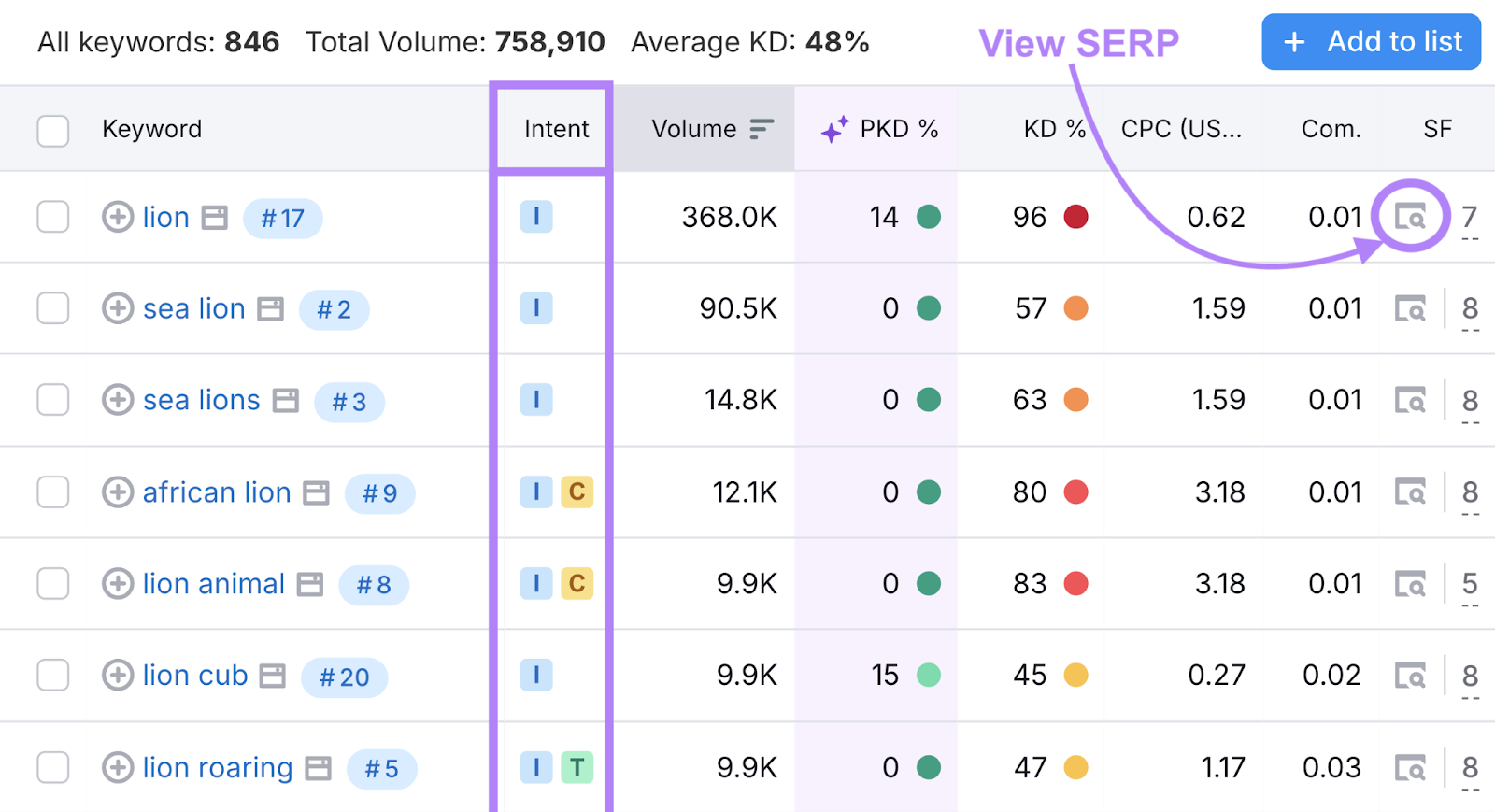Check the box for lion roaring row
The image size is (1495, 812).
53,767
